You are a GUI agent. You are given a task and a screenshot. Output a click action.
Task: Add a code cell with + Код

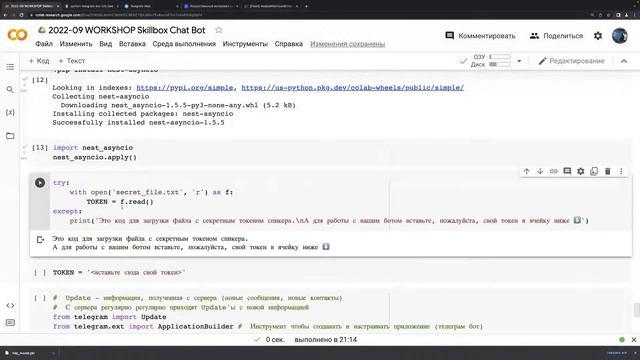click(39, 61)
